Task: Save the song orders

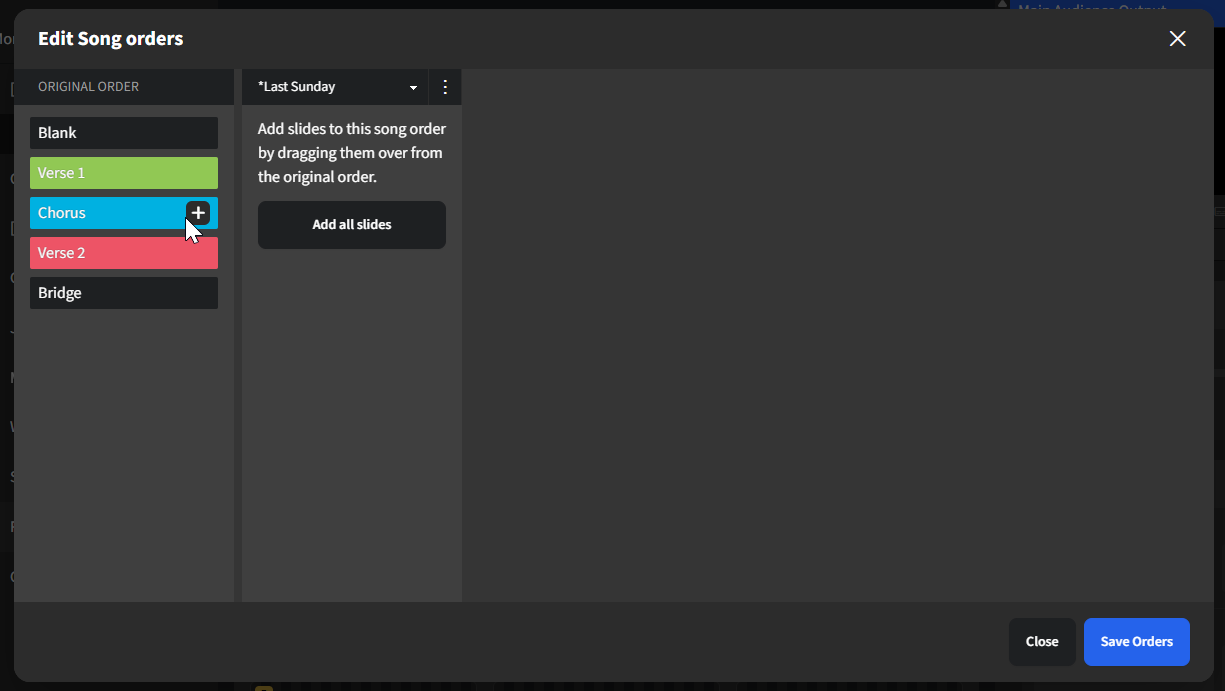Action: click(1136, 641)
